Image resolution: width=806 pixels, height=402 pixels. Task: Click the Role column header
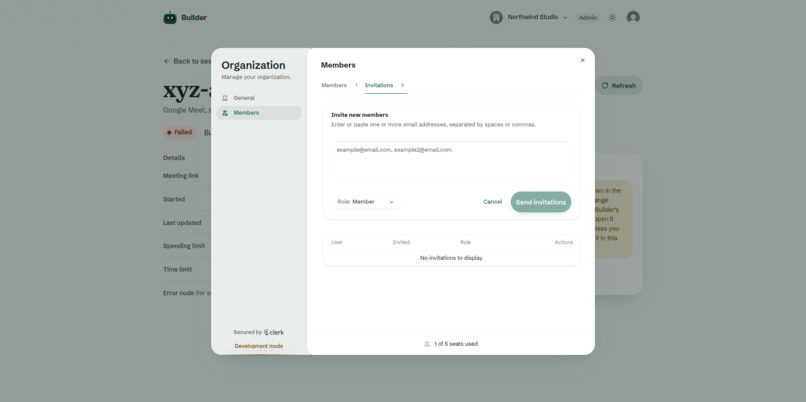click(x=465, y=242)
